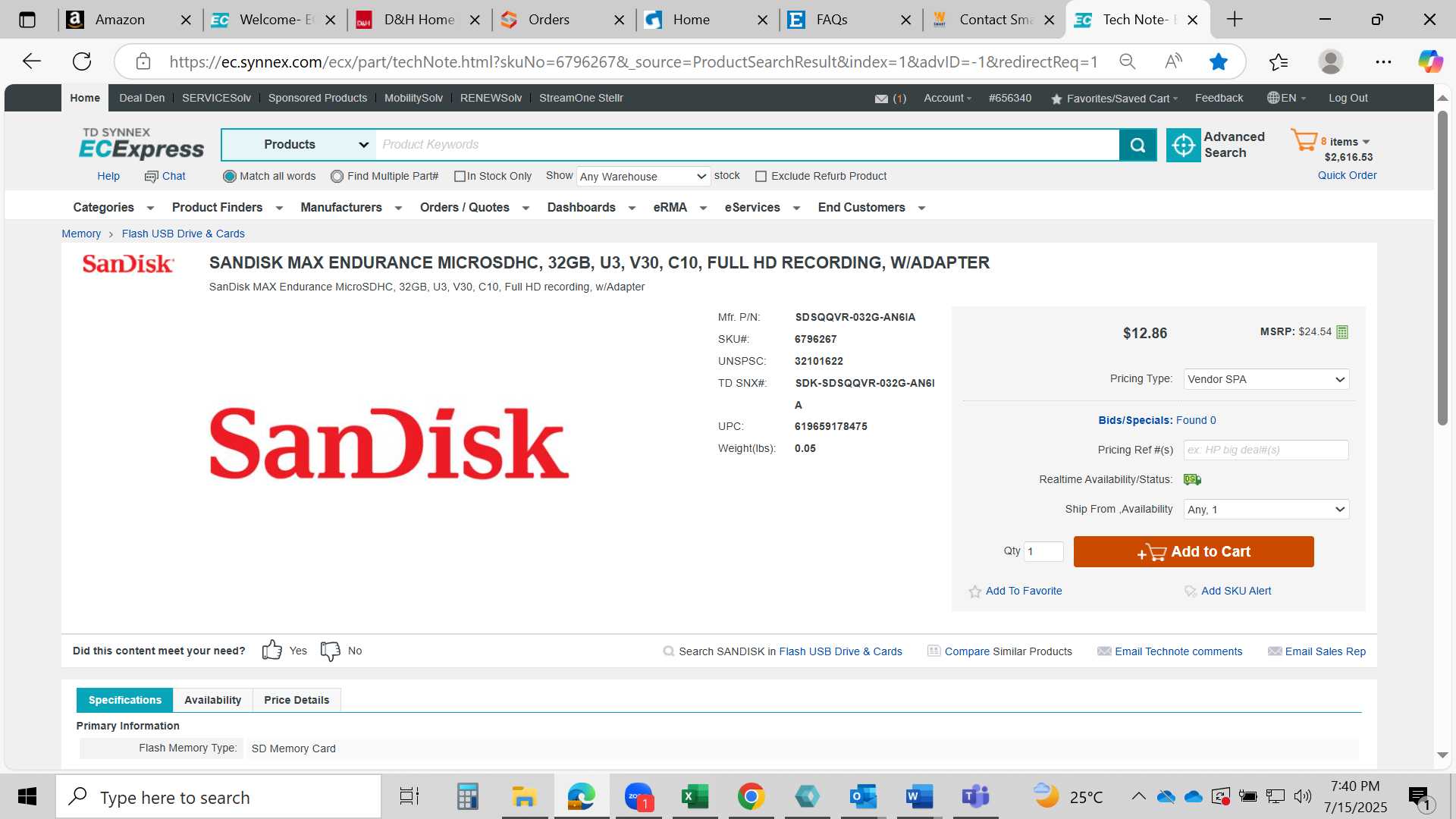Open the Products search category dropdown
This screenshot has height=819, width=1456.
[x=299, y=145]
